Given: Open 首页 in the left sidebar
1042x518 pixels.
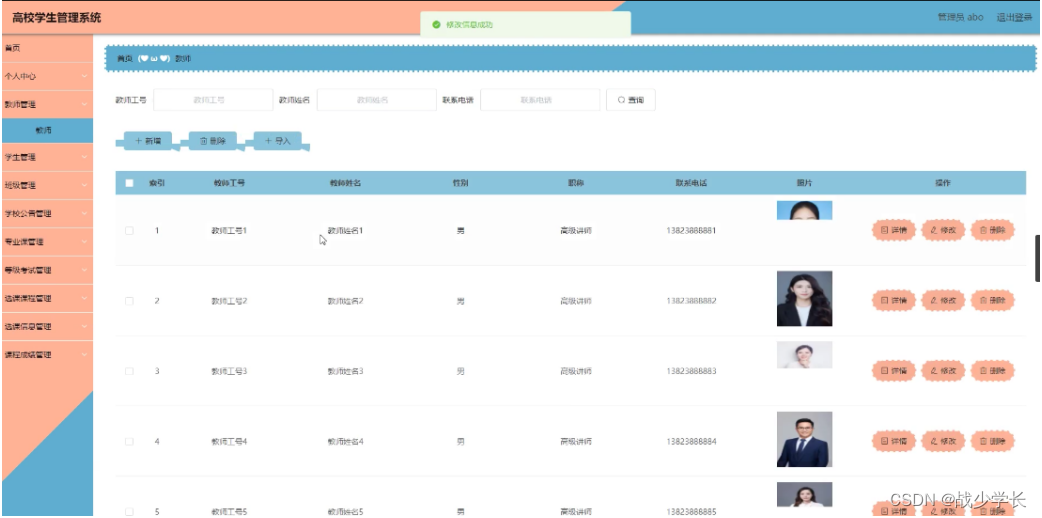Looking at the screenshot, I should [47, 49].
